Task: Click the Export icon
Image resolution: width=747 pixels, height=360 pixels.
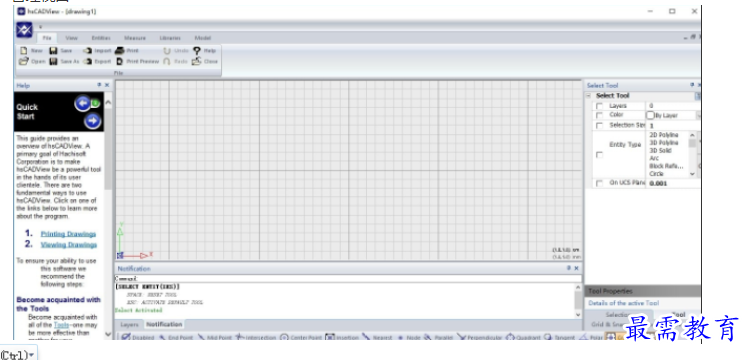Action: (x=88, y=61)
